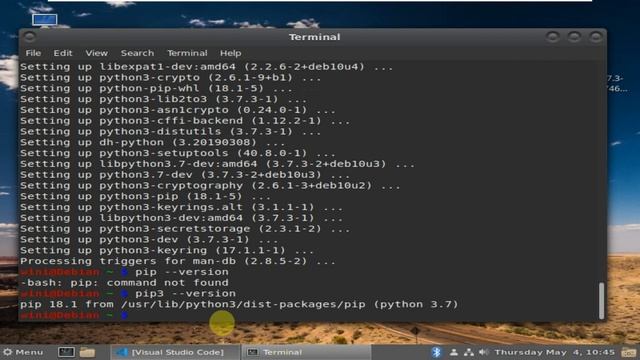Click the '-bash: pip: command not found' line
The height and width of the screenshot is (360, 640).
[x=124, y=282]
